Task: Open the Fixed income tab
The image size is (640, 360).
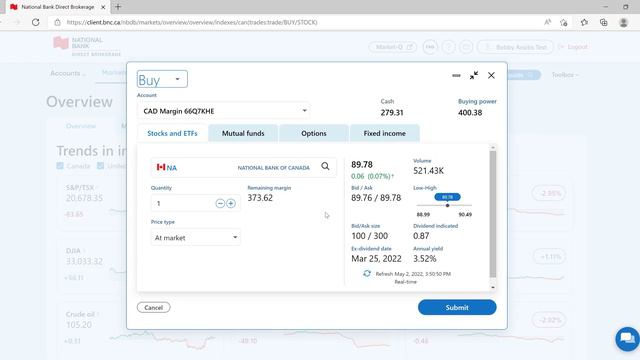Action: point(384,133)
